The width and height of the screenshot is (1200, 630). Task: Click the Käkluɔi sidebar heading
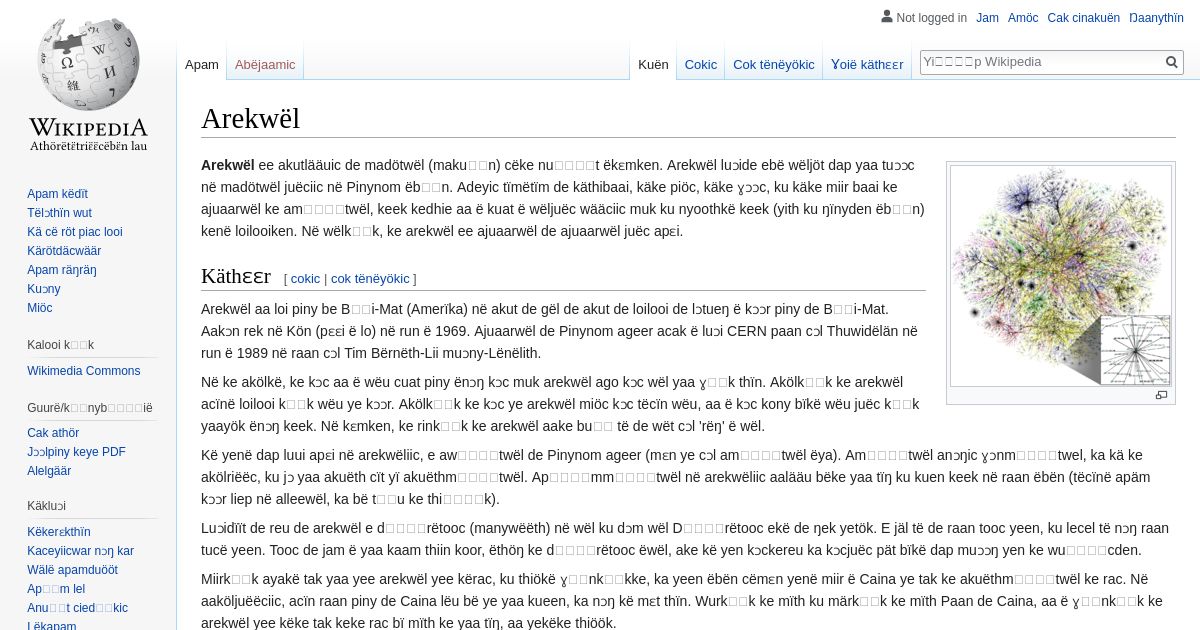pyautogui.click(x=46, y=506)
